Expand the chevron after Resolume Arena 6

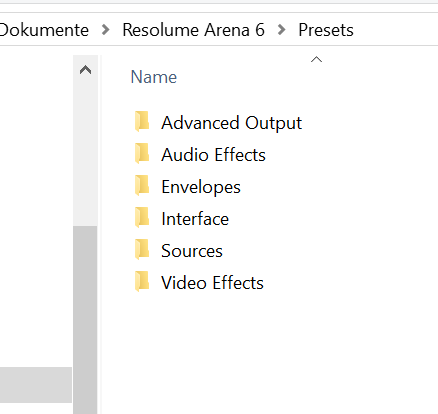282,30
